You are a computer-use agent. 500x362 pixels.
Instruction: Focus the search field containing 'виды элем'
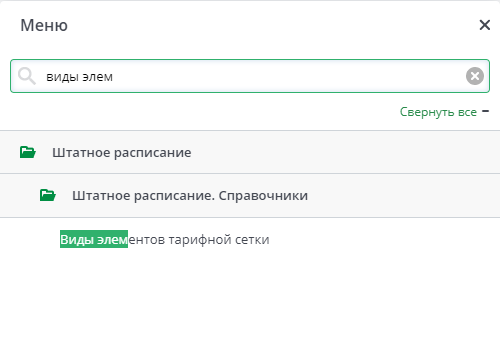pos(250,76)
